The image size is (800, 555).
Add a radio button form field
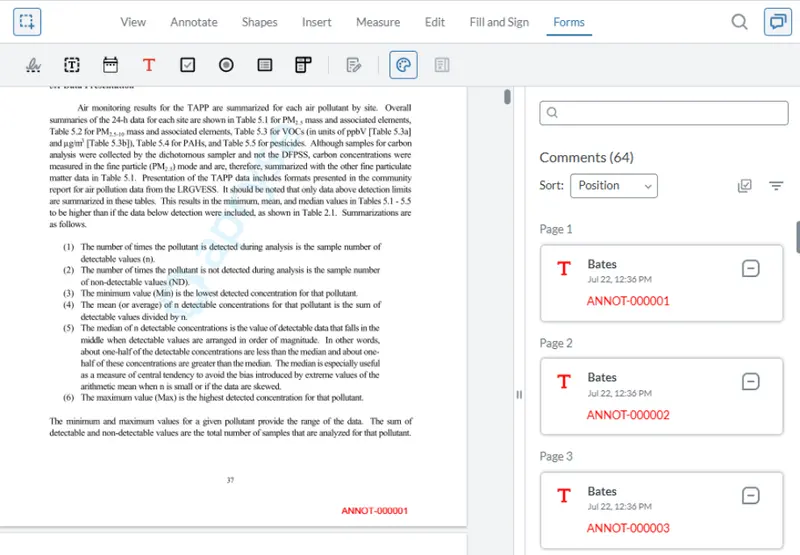226,65
